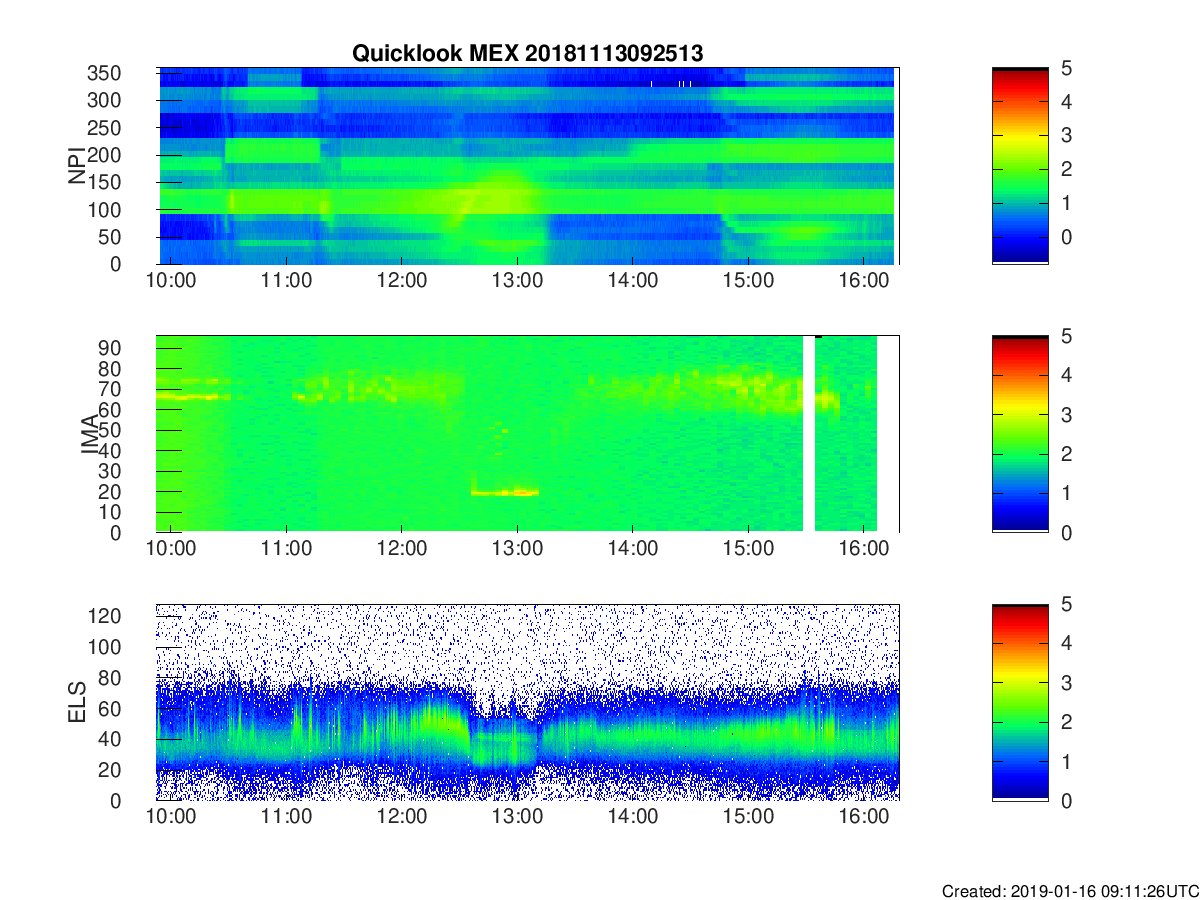1200x900 pixels.
Task: Click the 16:00 time label under the ELS panel
Action: pyautogui.click(x=864, y=817)
